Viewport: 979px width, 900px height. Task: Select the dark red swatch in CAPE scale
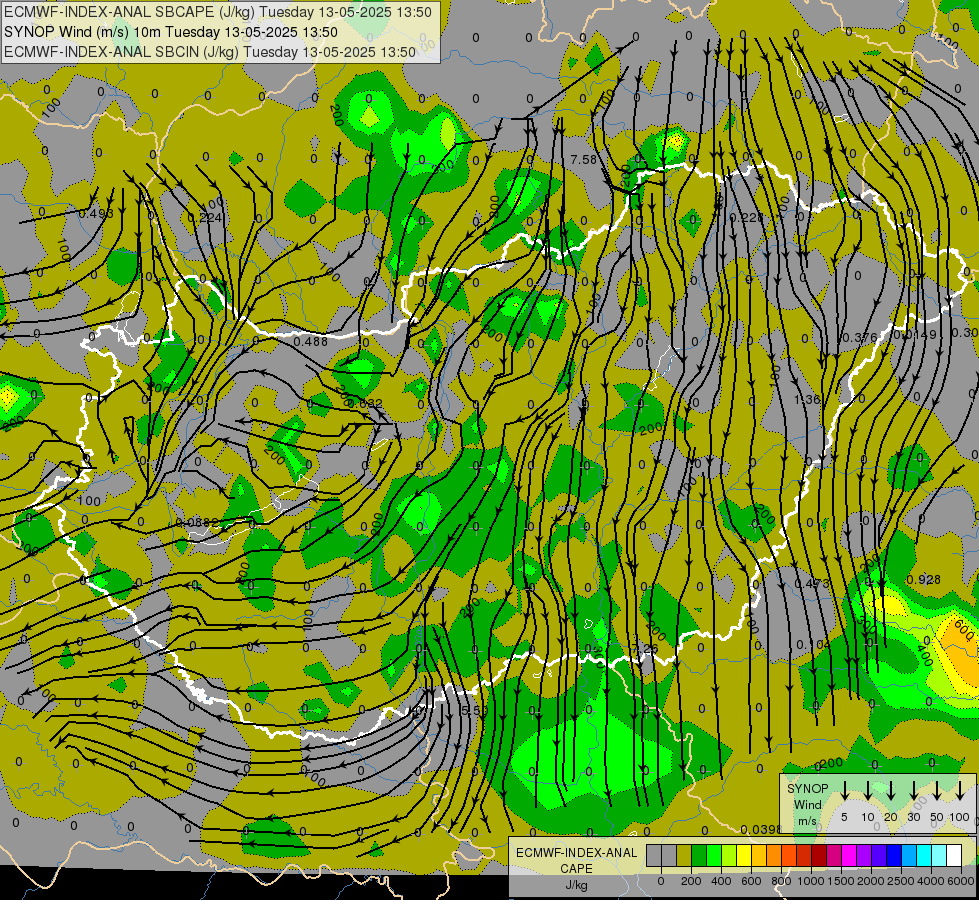coord(819,855)
